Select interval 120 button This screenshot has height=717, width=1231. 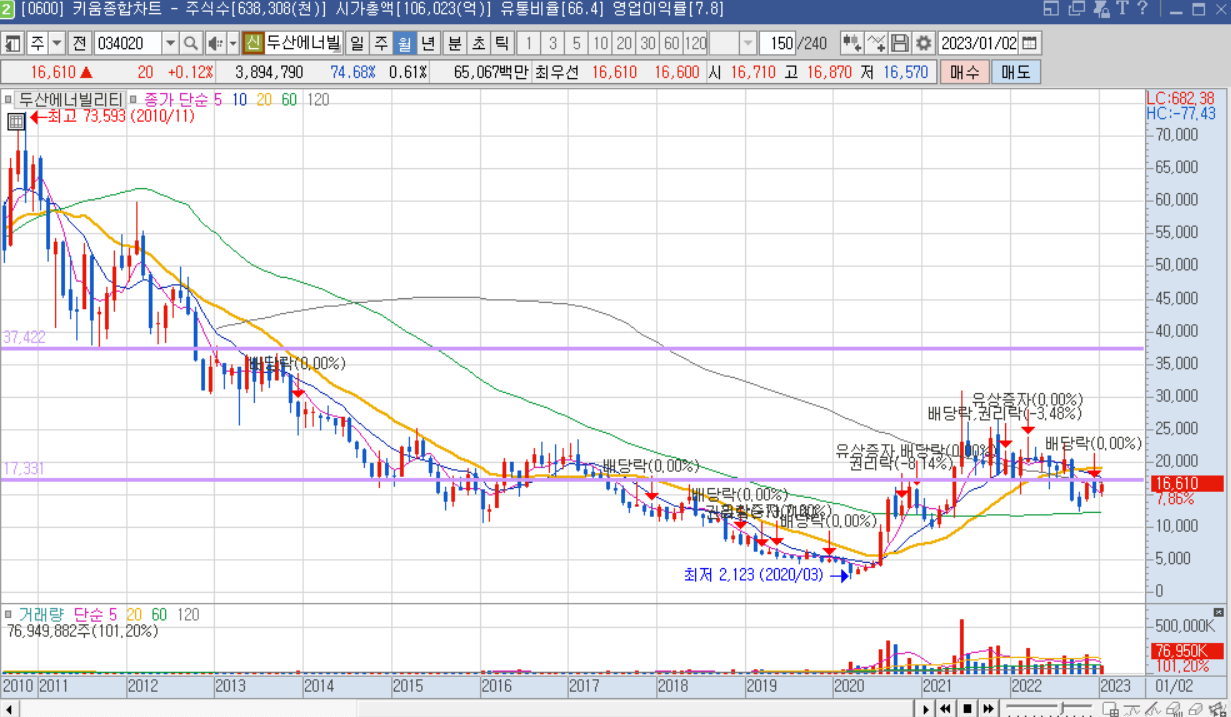coord(695,43)
